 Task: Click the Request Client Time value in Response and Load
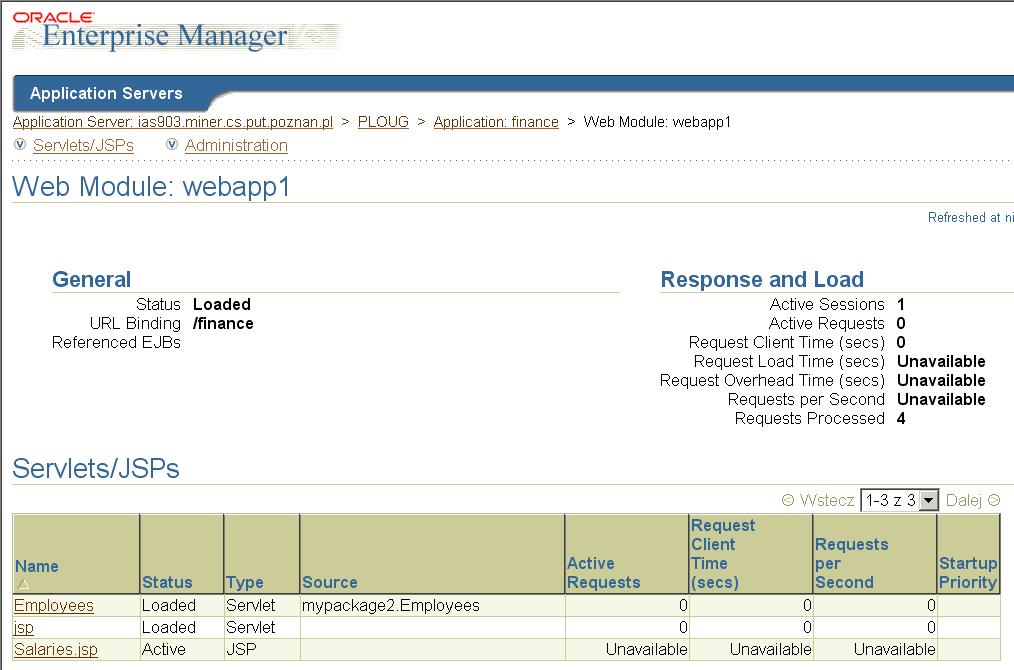click(901, 342)
